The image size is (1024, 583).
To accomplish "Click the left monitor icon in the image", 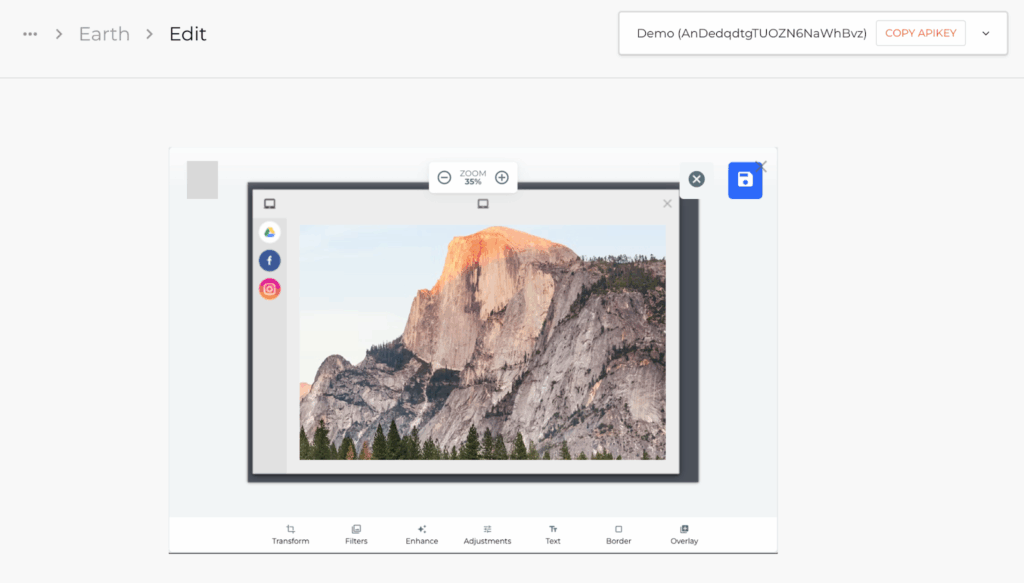I will click(270, 204).
